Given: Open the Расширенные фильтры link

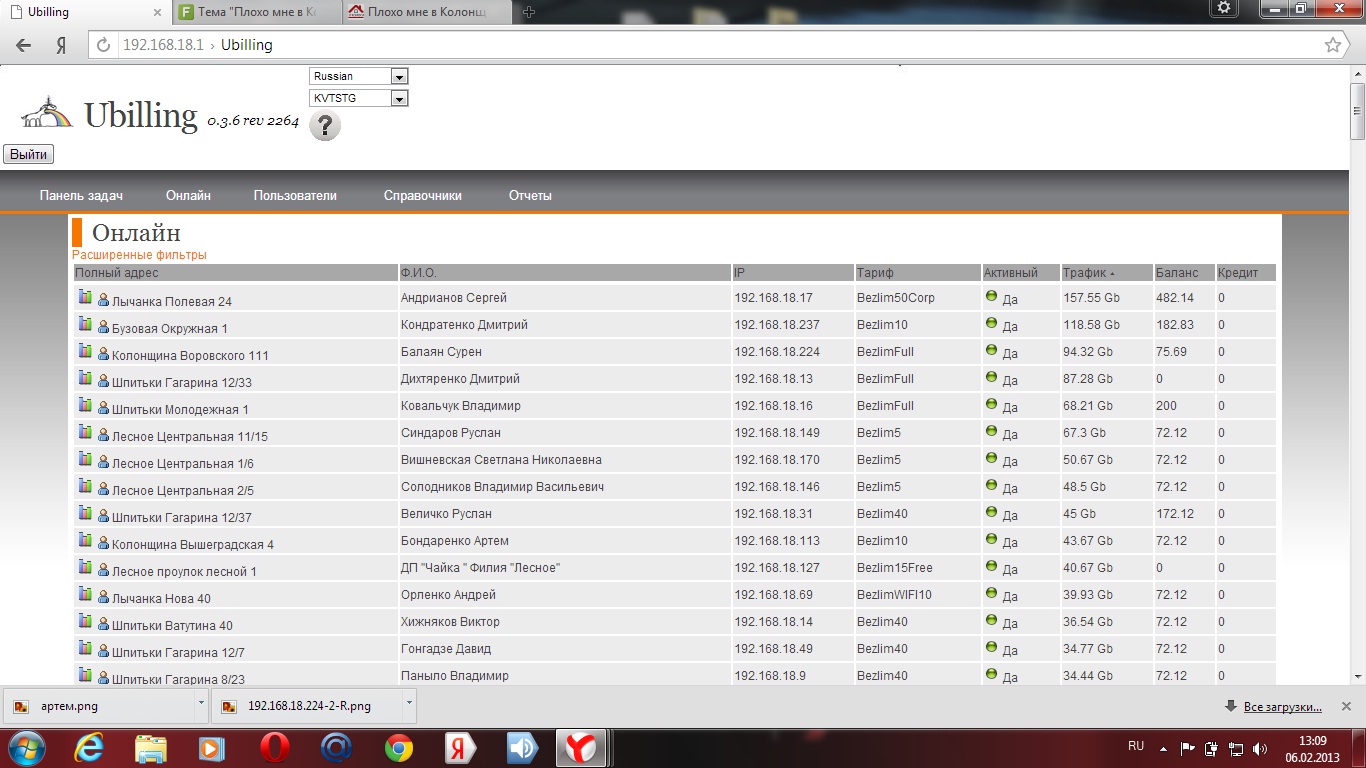Looking at the screenshot, I should 139,255.
